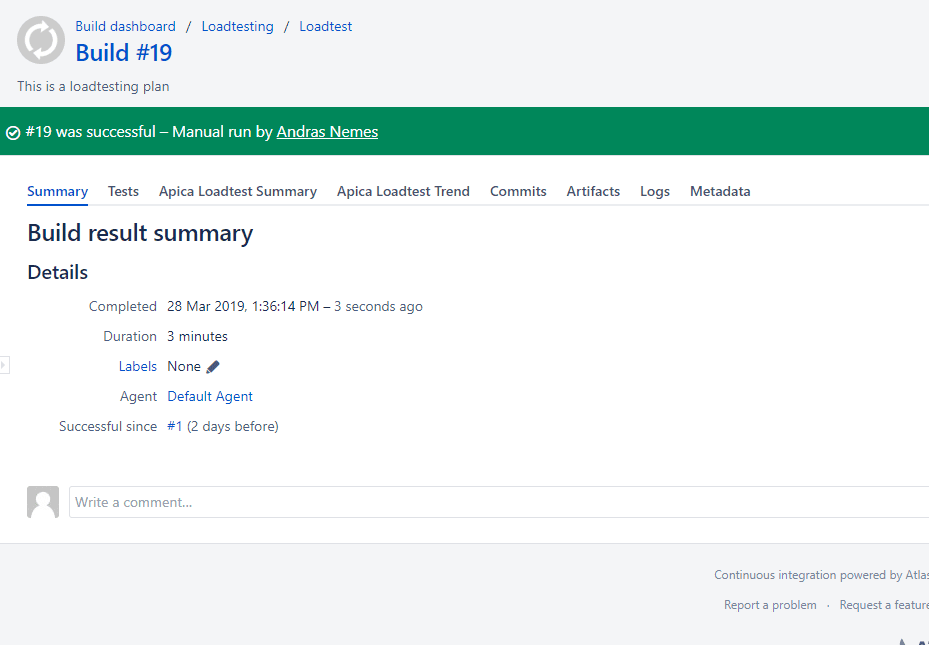Open the Apica Loadtest Summary tab
Viewport: 929px width, 645px height.
238,191
